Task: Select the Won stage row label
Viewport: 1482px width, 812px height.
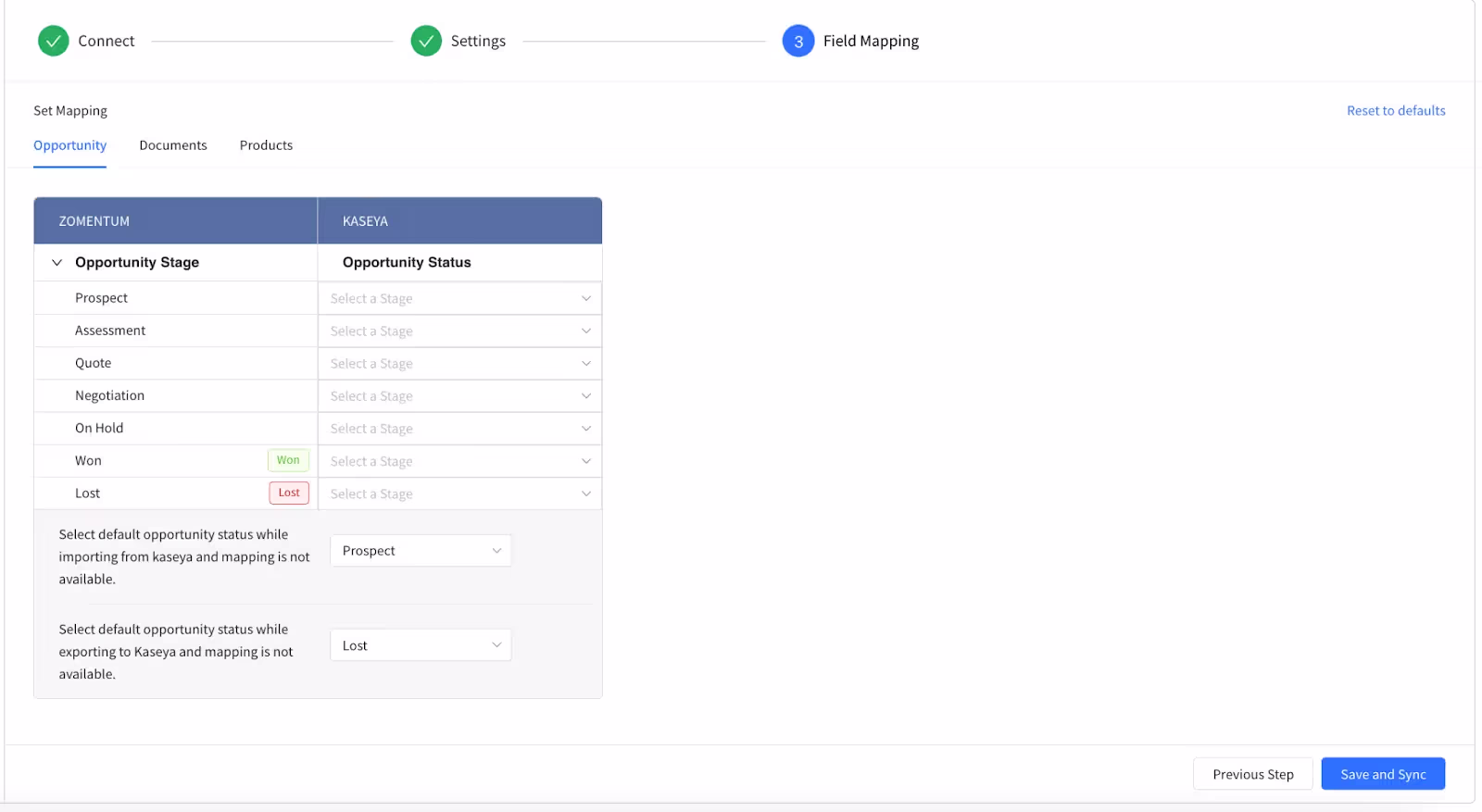Action: 88,460
